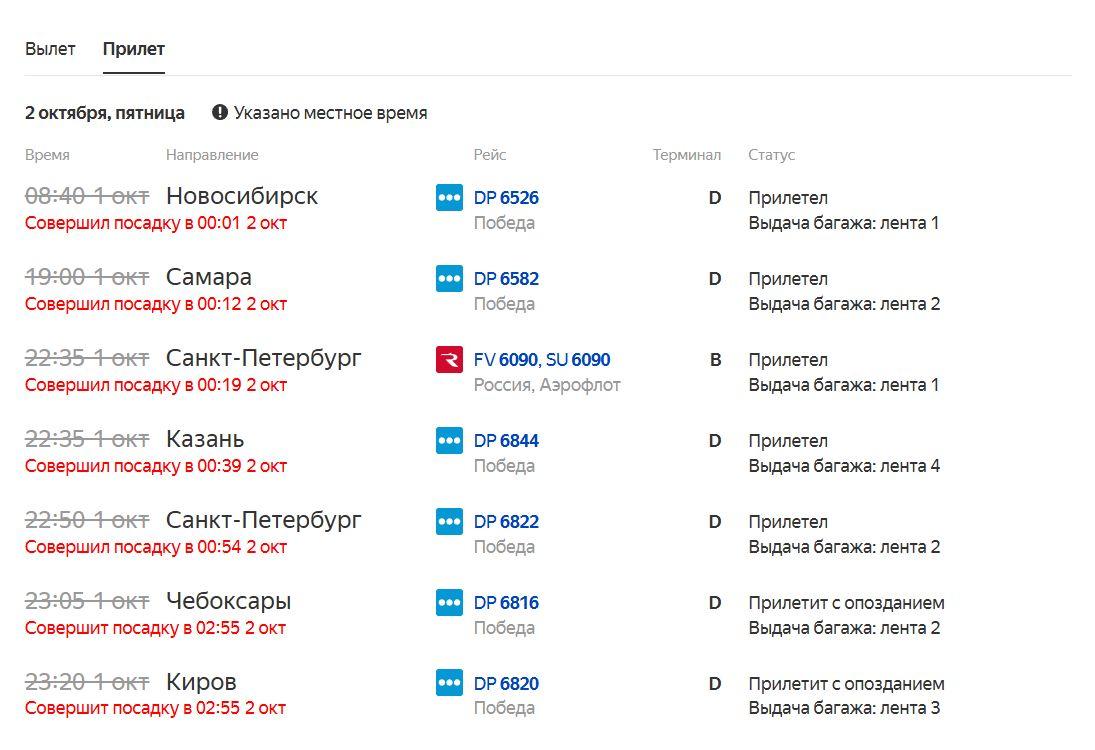This screenshot has height=750, width=1095.
Task: Open flight FV 6090 link
Action: point(506,360)
